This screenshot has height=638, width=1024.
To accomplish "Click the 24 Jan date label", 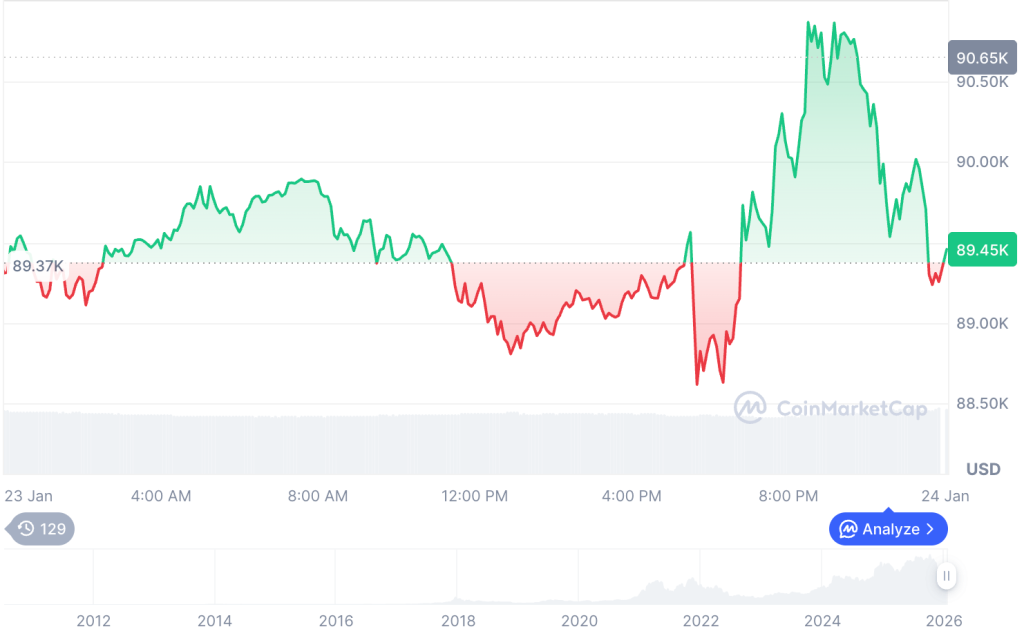I will [945, 496].
